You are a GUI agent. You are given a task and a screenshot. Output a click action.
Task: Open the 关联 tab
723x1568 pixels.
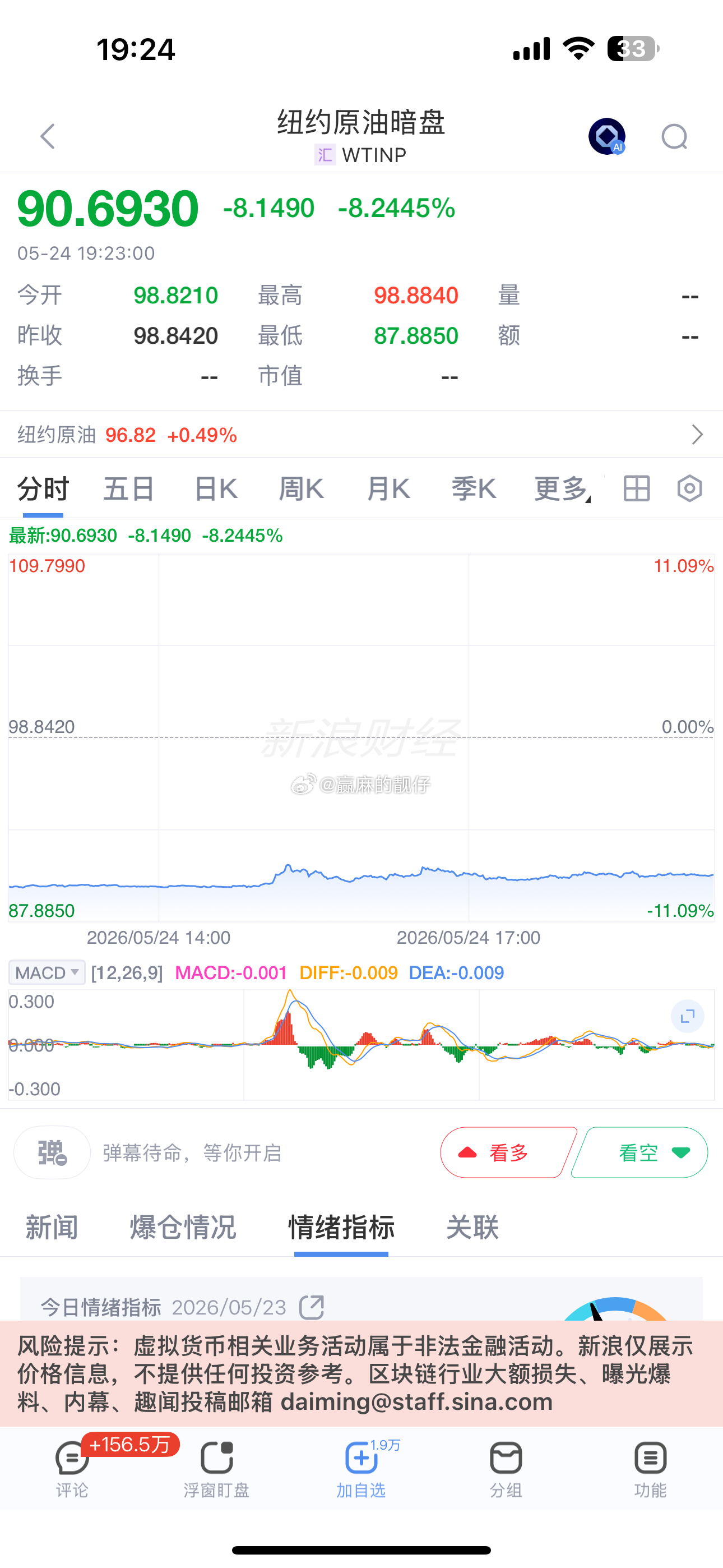tap(473, 1227)
